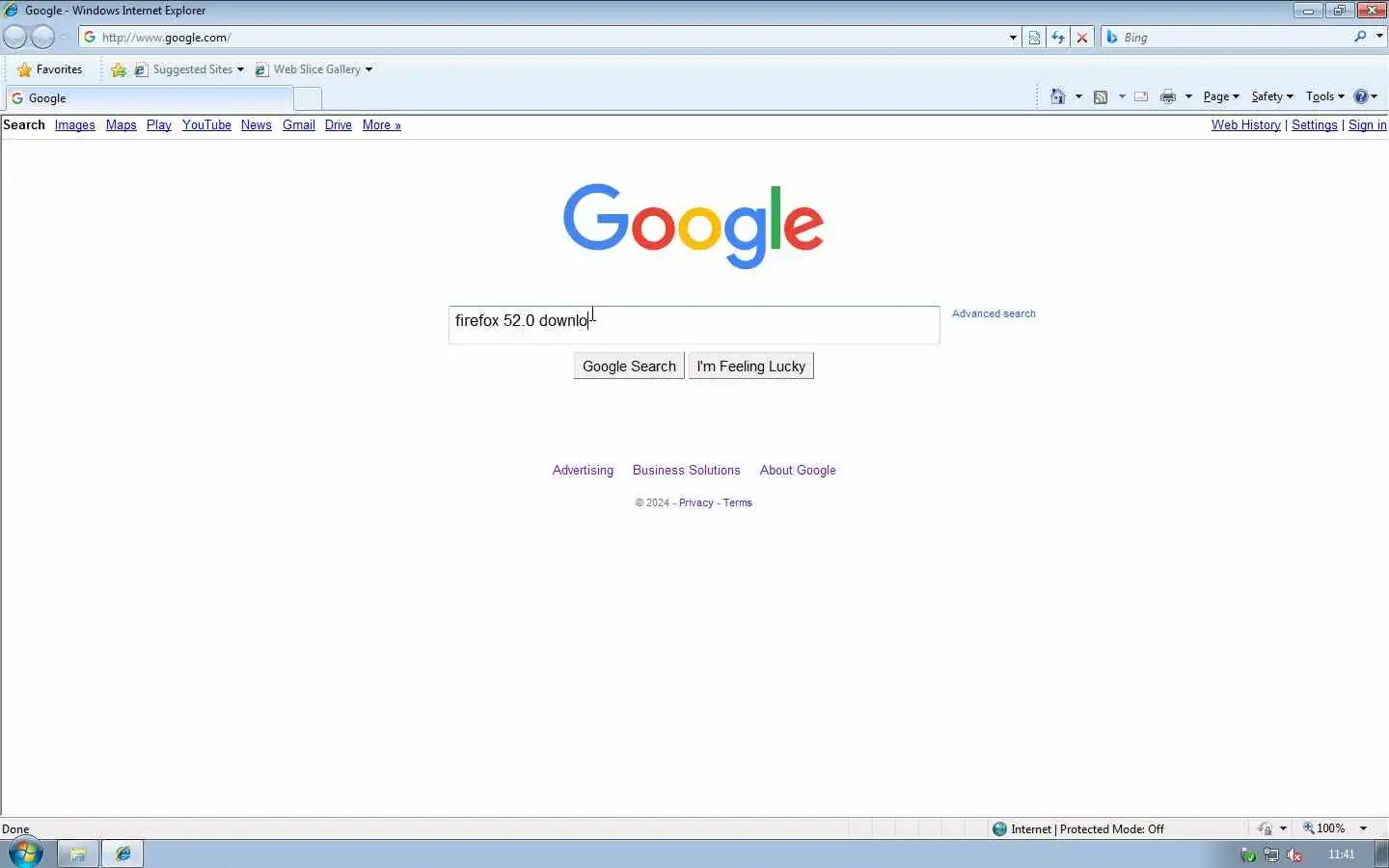The width and height of the screenshot is (1389, 868).
Task: Click the Sign in link
Action: click(x=1367, y=125)
